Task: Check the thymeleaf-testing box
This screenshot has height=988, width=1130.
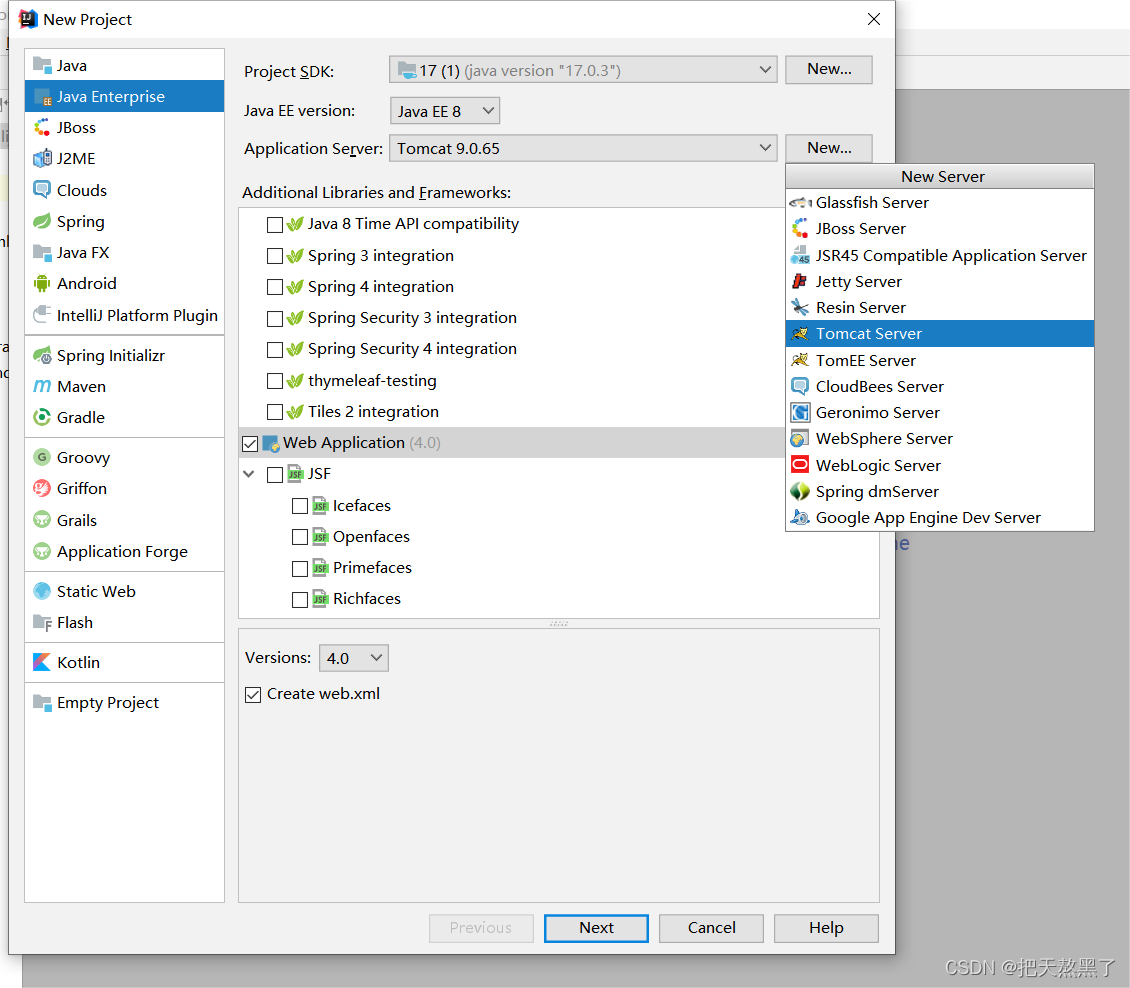Action: pyautogui.click(x=275, y=380)
